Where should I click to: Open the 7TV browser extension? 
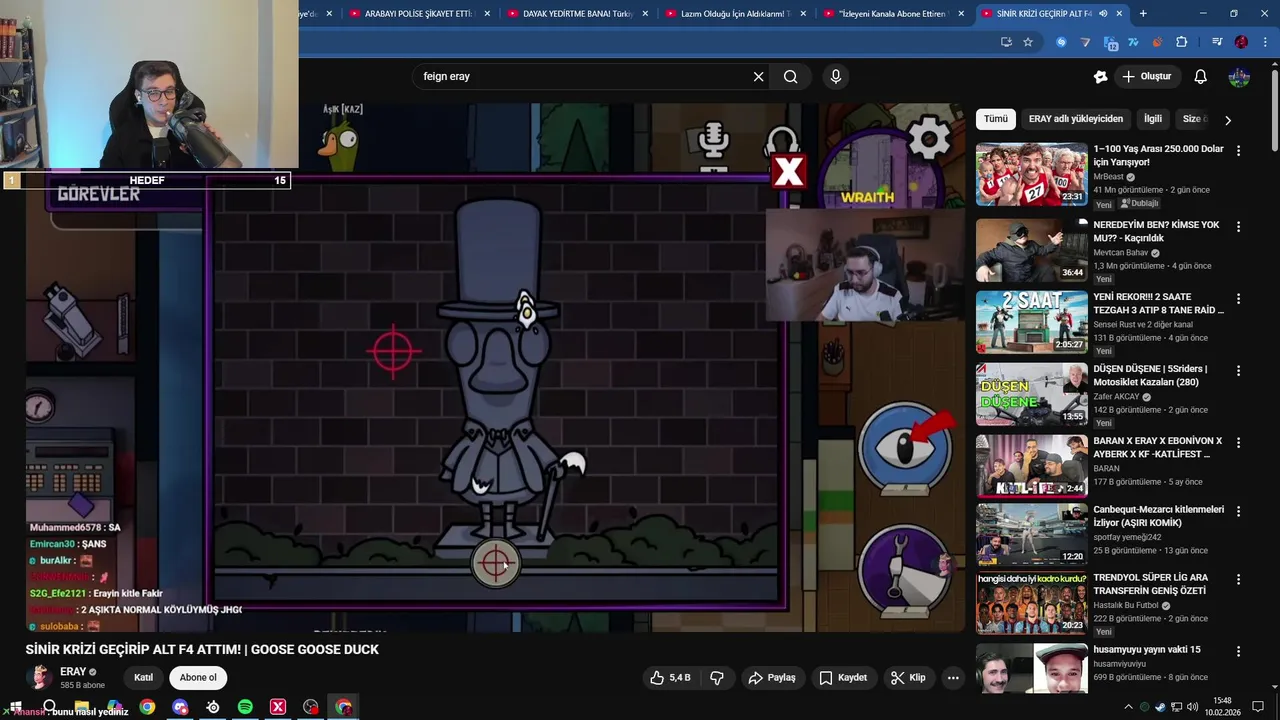pyautogui.click(x=1134, y=42)
